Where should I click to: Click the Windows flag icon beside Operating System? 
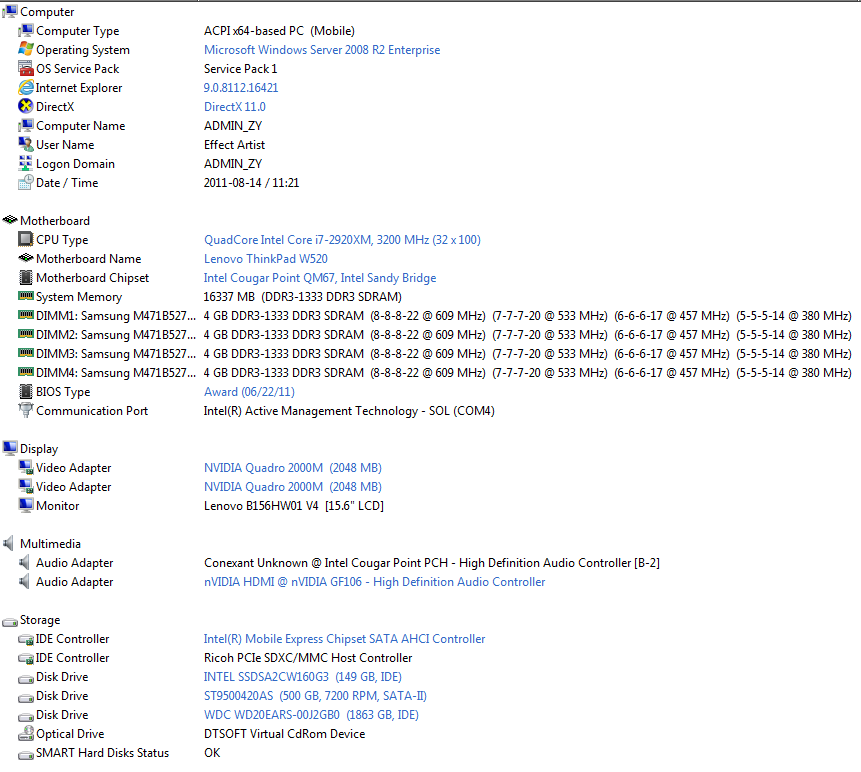[26, 49]
